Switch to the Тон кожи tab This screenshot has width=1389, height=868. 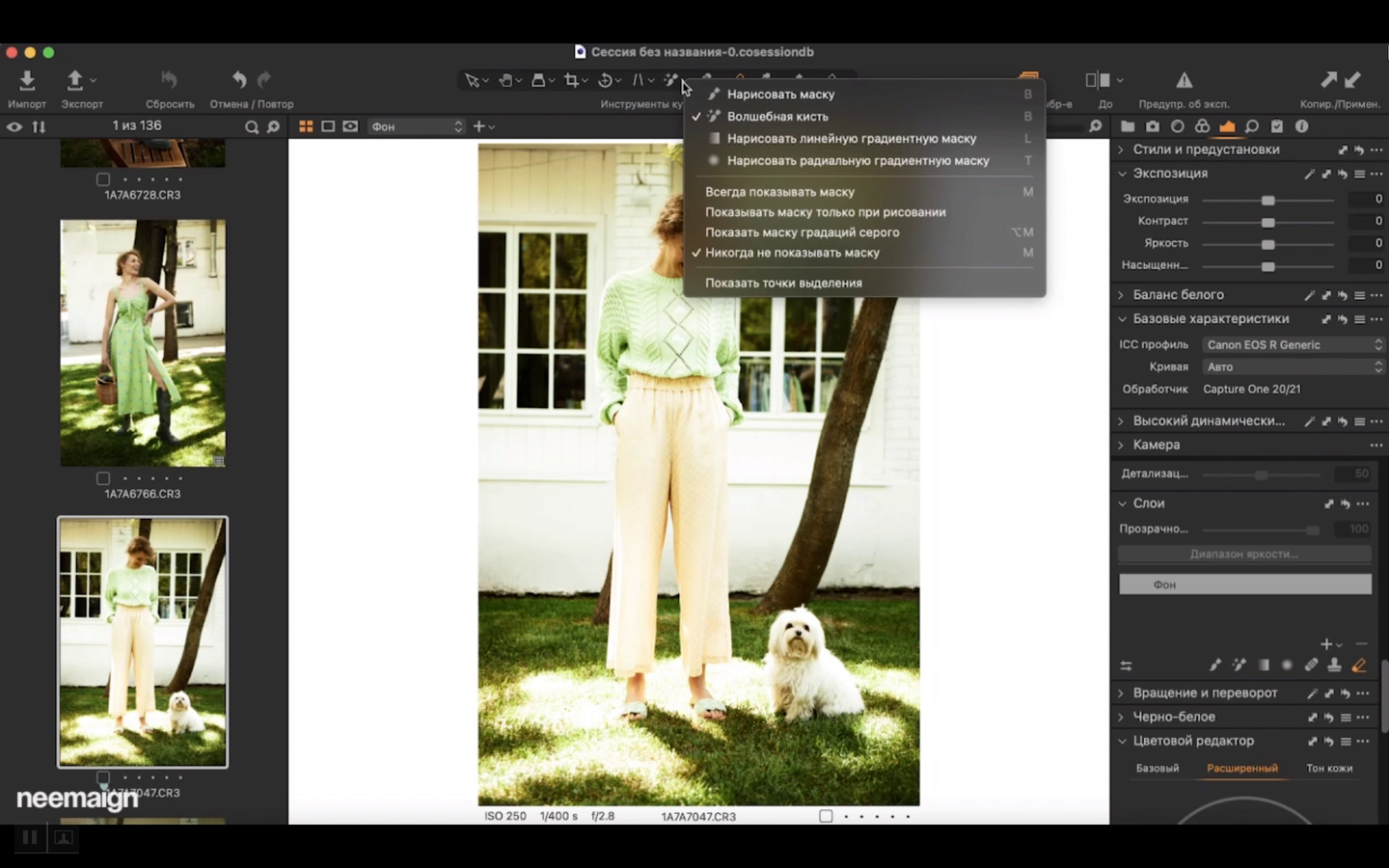point(1328,769)
